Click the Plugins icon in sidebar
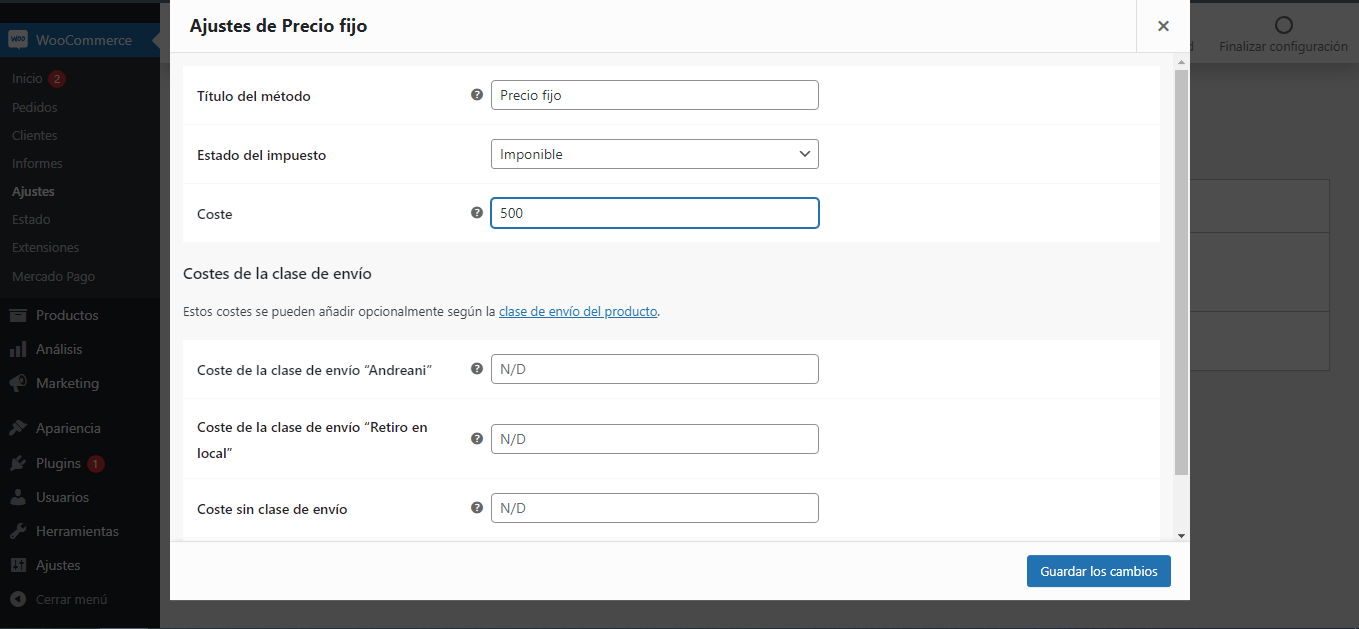The width and height of the screenshot is (1359, 629). tap(18, 463)
